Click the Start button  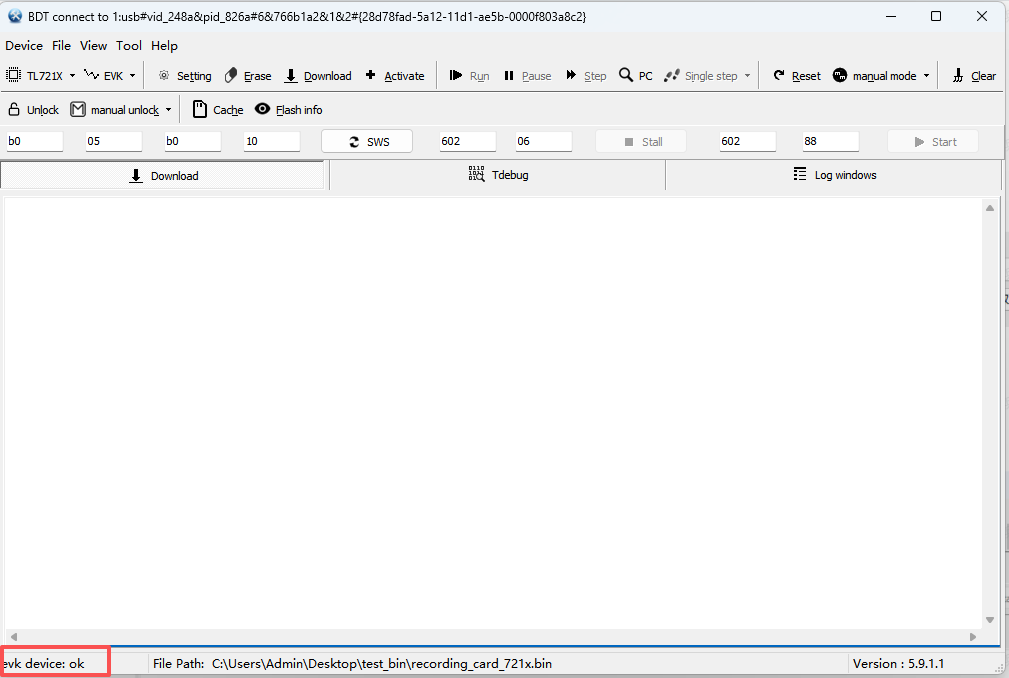[x=933, y=142]
